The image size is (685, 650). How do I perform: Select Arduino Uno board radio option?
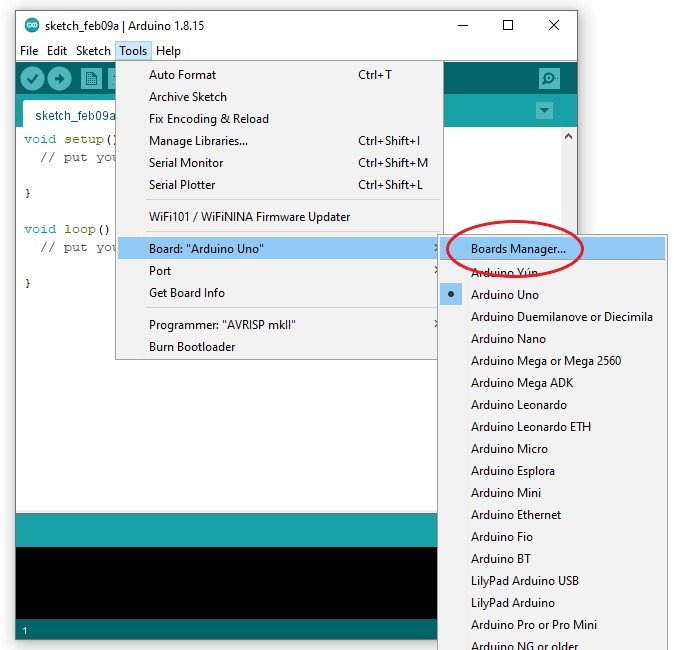point(504,295)
